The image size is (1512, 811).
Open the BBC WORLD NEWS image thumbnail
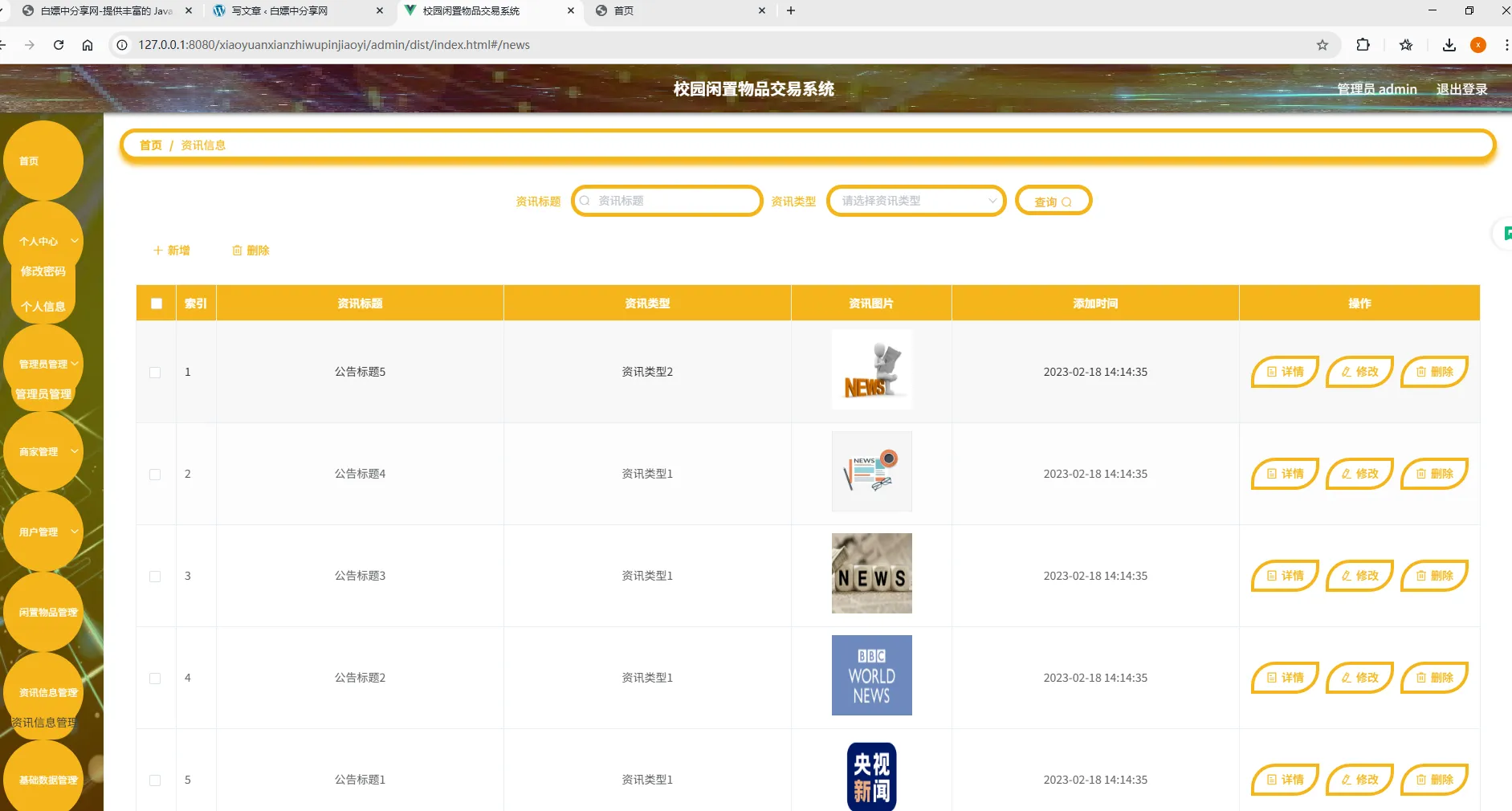(870, 675)
